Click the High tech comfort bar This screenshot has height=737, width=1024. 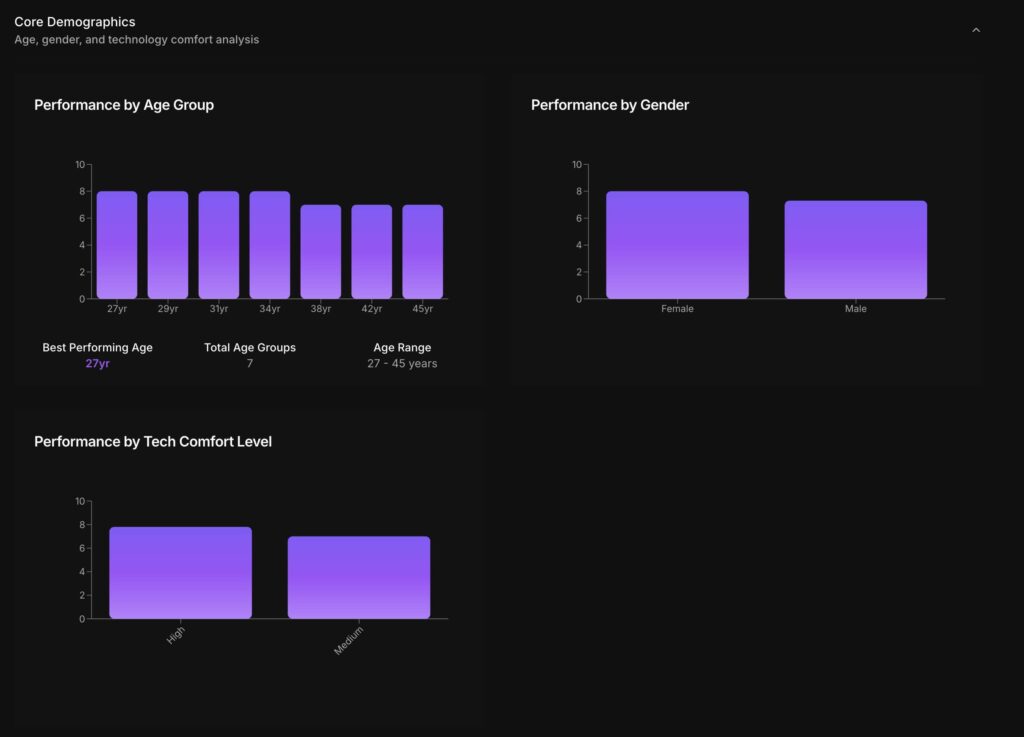(180, 573)
